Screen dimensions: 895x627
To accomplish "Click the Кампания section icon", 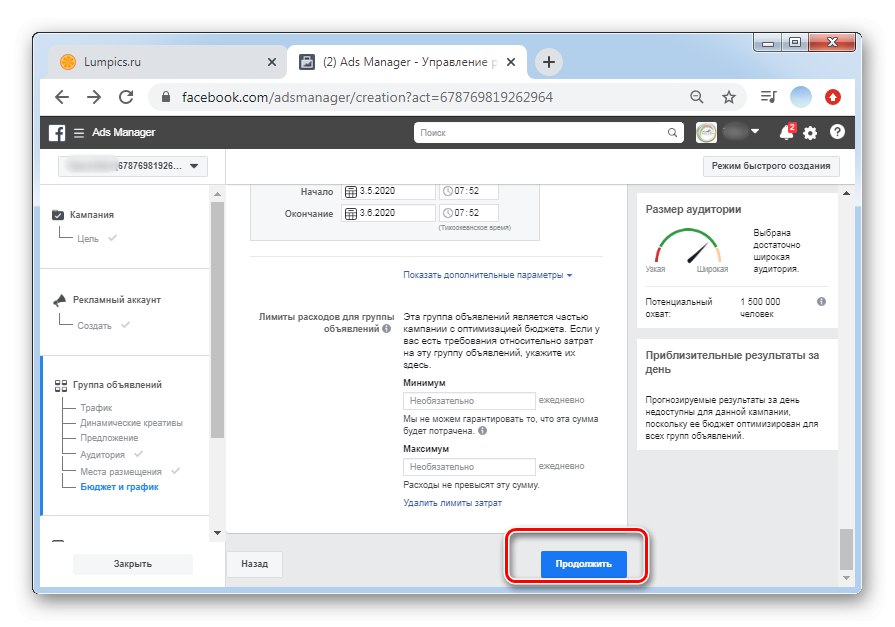I will tap(58, 215).
